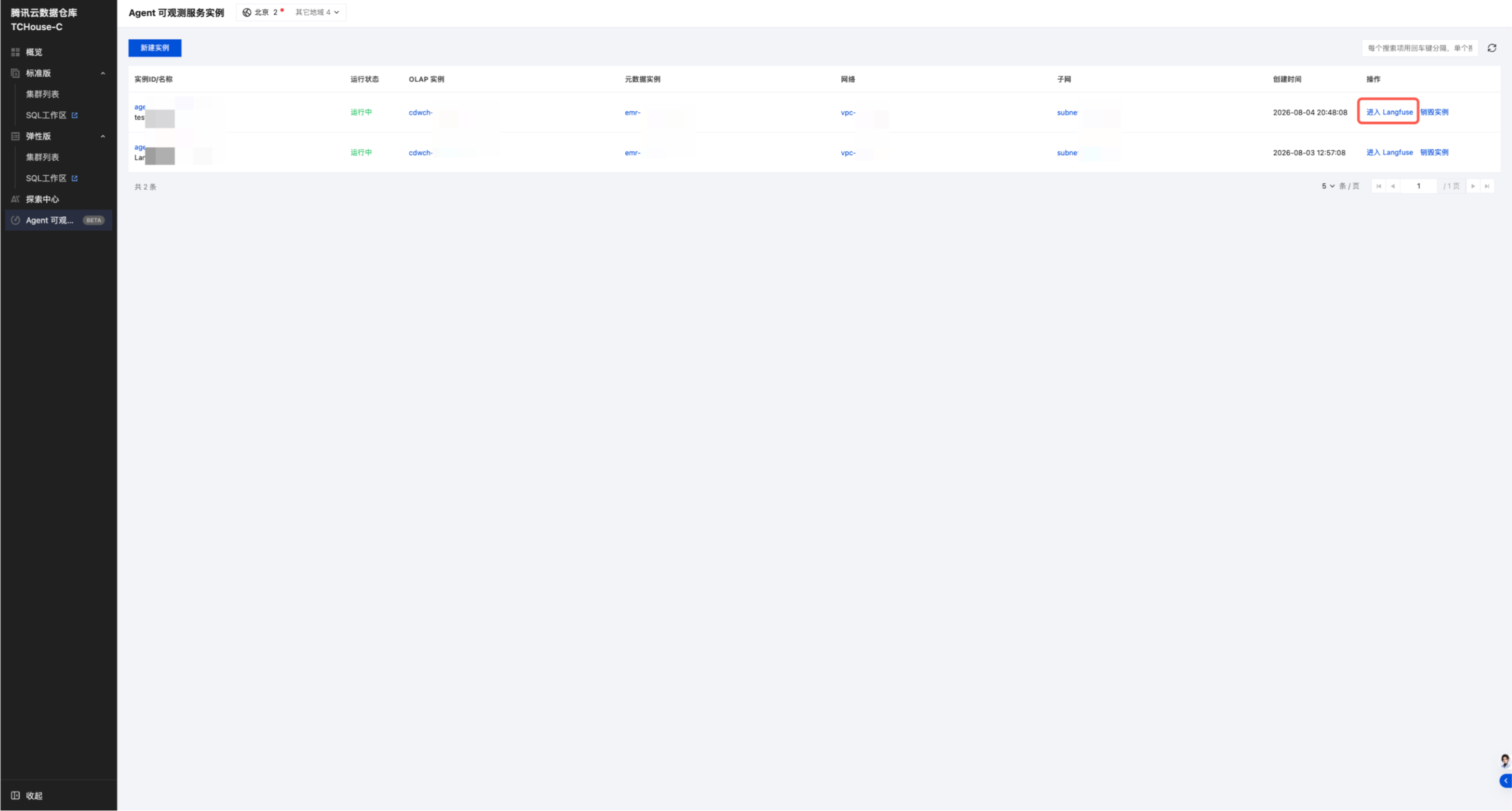The image size is (1512, 811).
Task: Click the blue side-panel expand arrow
Action: point(1506,780)
